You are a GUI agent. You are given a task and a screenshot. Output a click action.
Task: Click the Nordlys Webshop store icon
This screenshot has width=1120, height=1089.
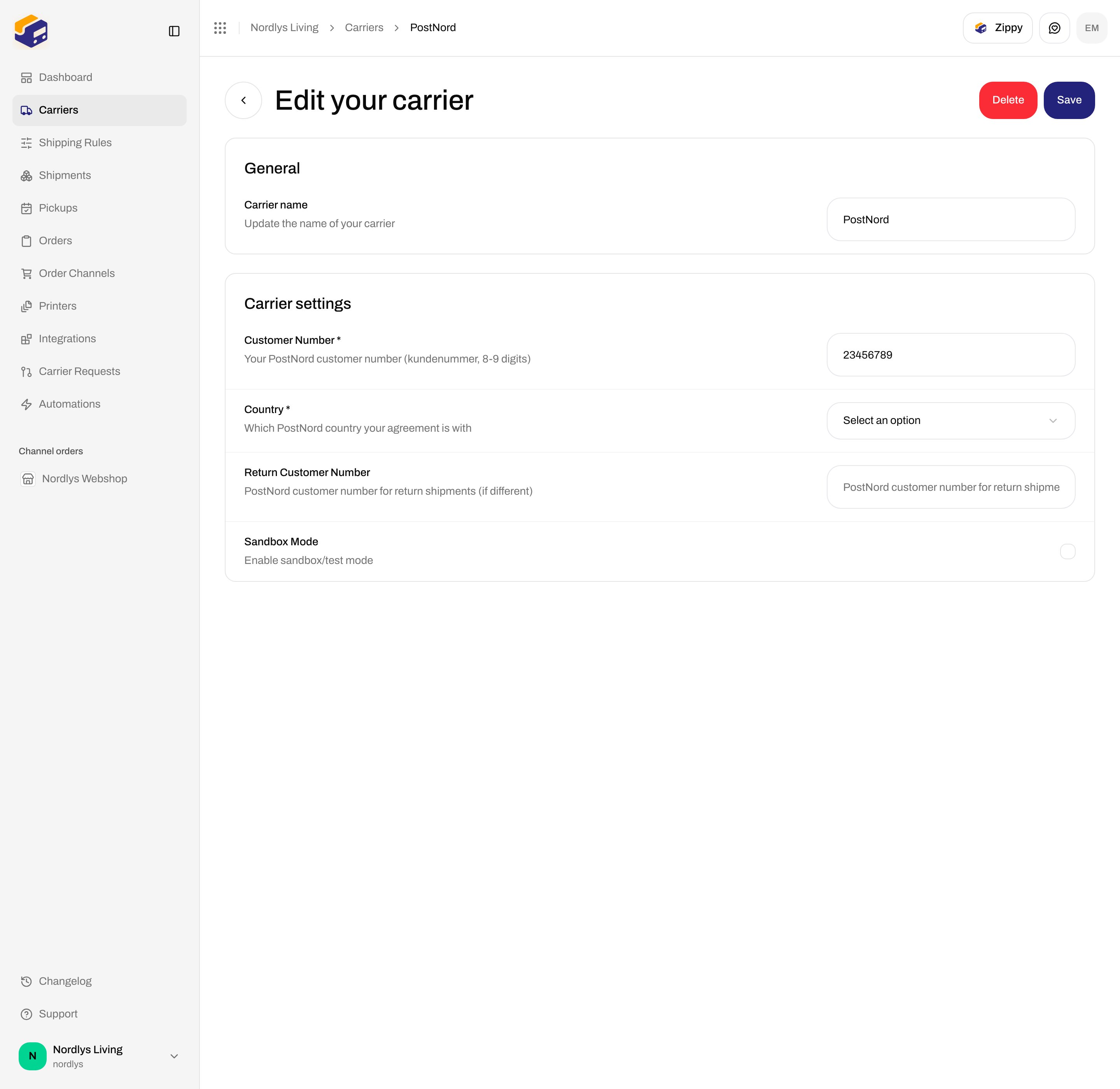click(28, 479)
